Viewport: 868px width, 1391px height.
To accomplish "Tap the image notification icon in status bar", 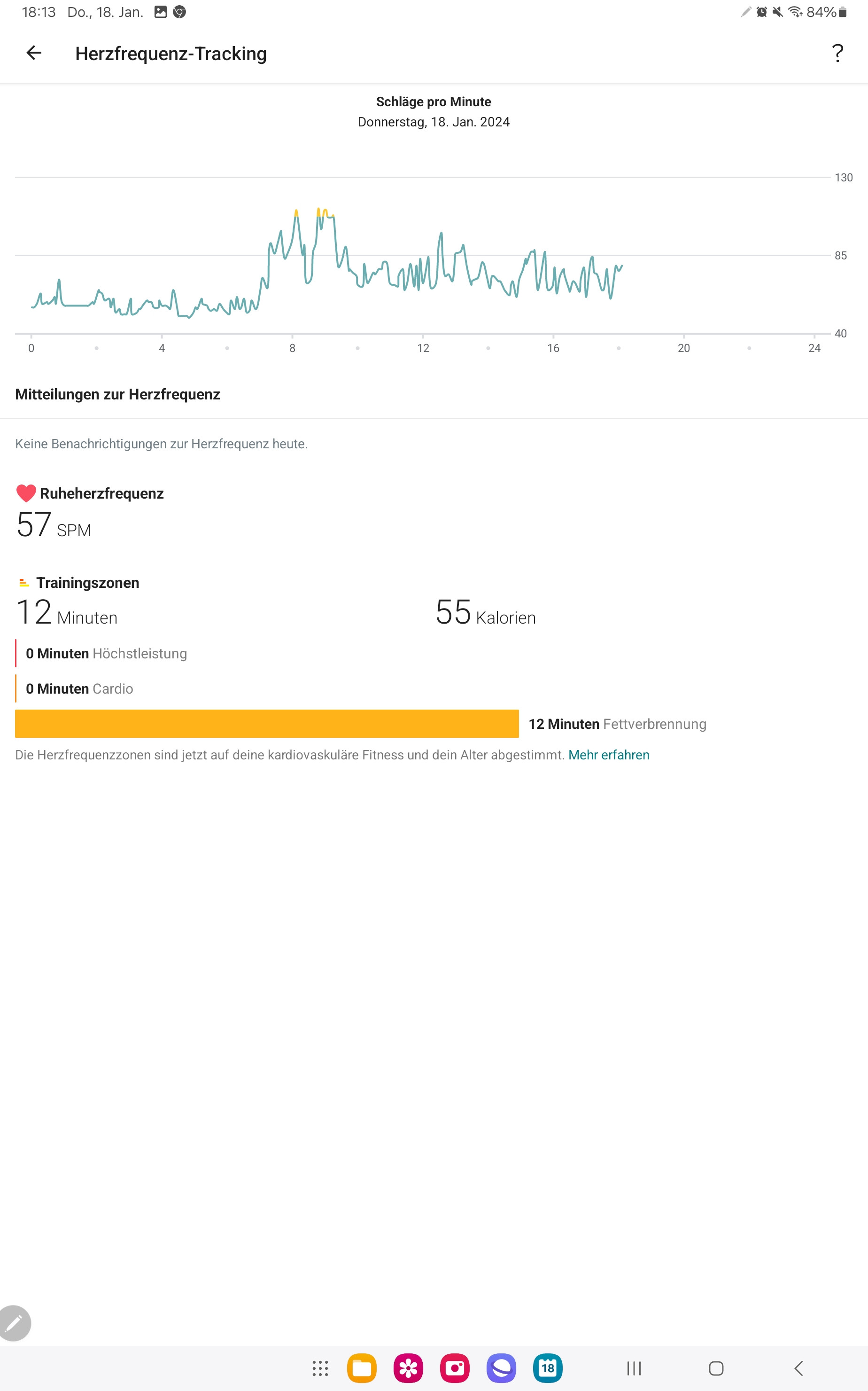I will 161,12.
